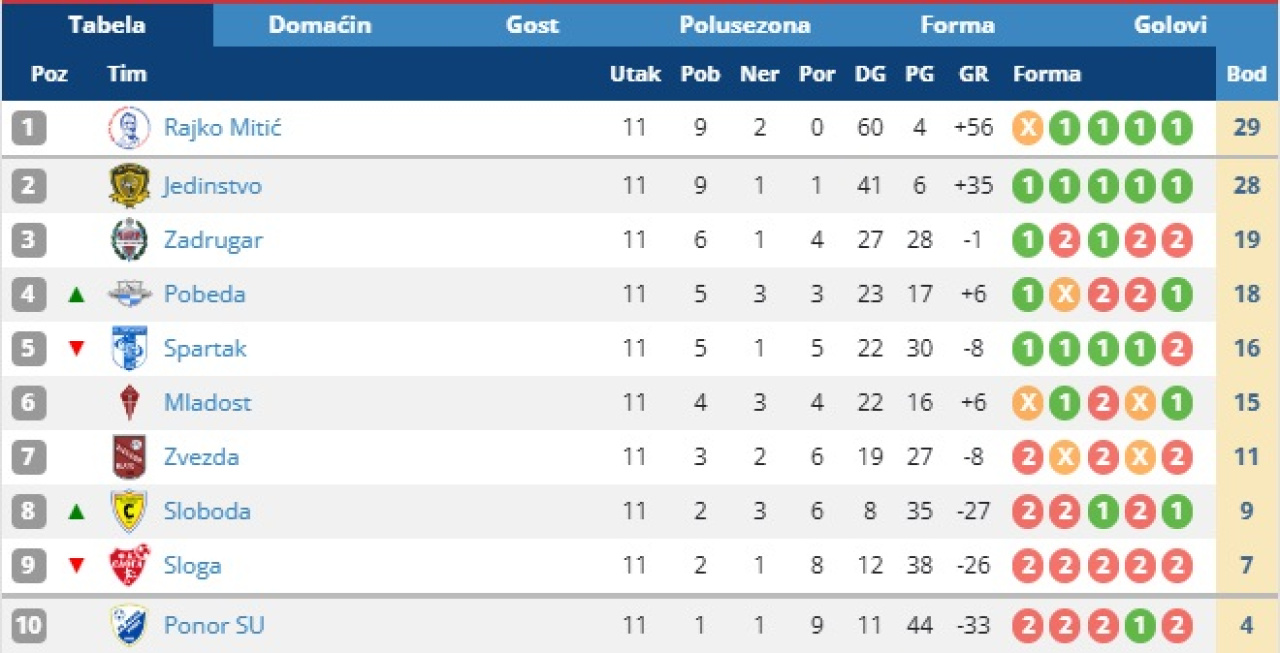
Task: Click Sloga's red down position arrow
Action: click(x=77, y=566)
